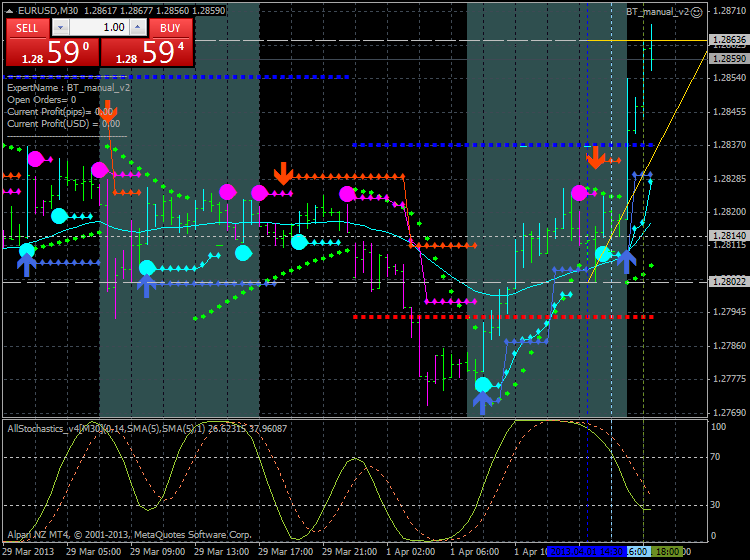Increase lot volume with the up arrow
The width and height of the screenshot is (750, 560).
[138, 27]
